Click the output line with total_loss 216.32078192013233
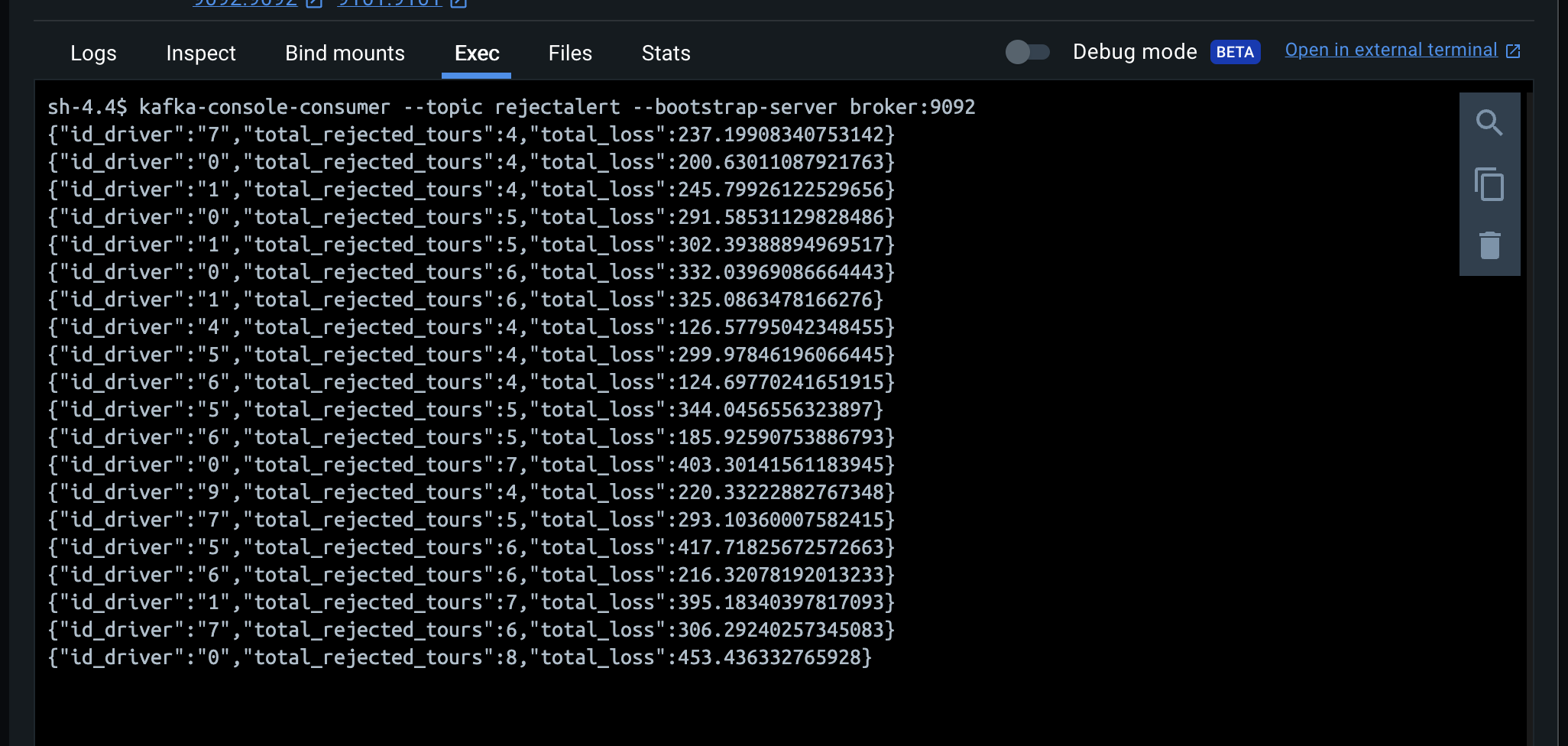Image resolution: width=1568 pixels, height=746 pixels. pyautogui.click(x=471, y=575)
